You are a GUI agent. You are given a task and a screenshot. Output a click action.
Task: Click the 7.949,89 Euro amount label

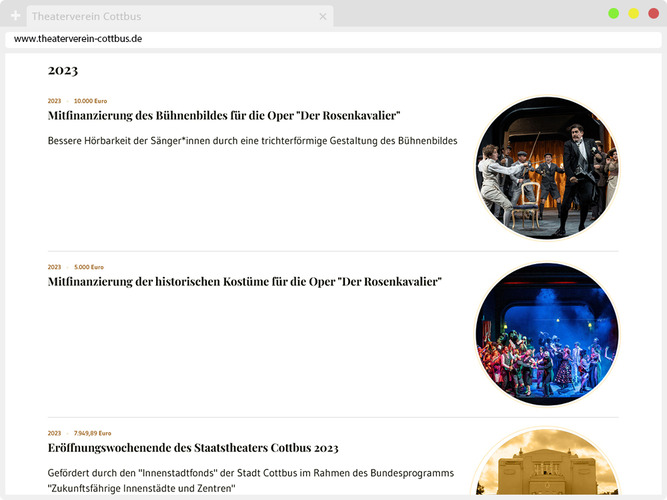pos(93,433)
